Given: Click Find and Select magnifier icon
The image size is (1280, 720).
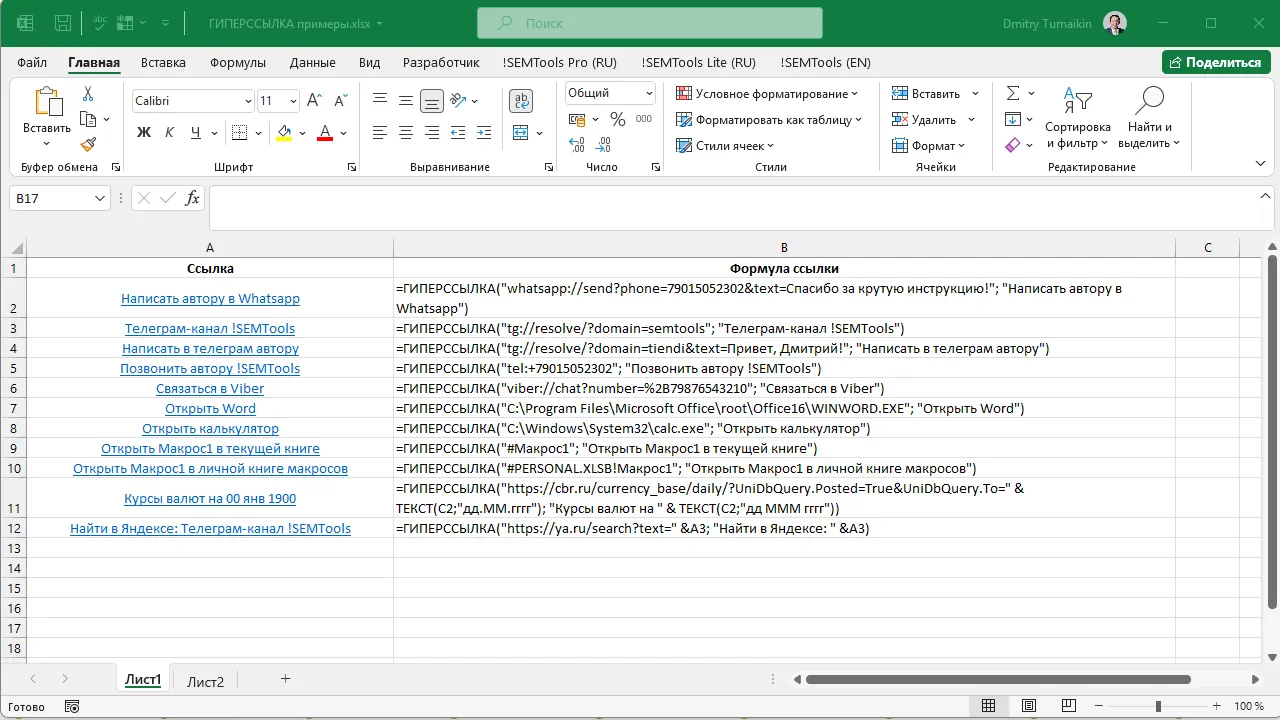Looking at the screenshot, I should coord(1149,101).
